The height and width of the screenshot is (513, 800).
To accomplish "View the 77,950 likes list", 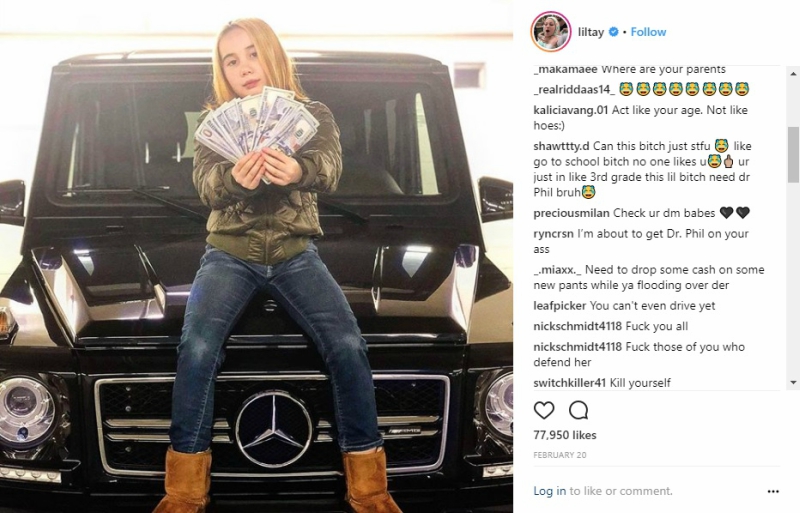I will tap(565, 435).
